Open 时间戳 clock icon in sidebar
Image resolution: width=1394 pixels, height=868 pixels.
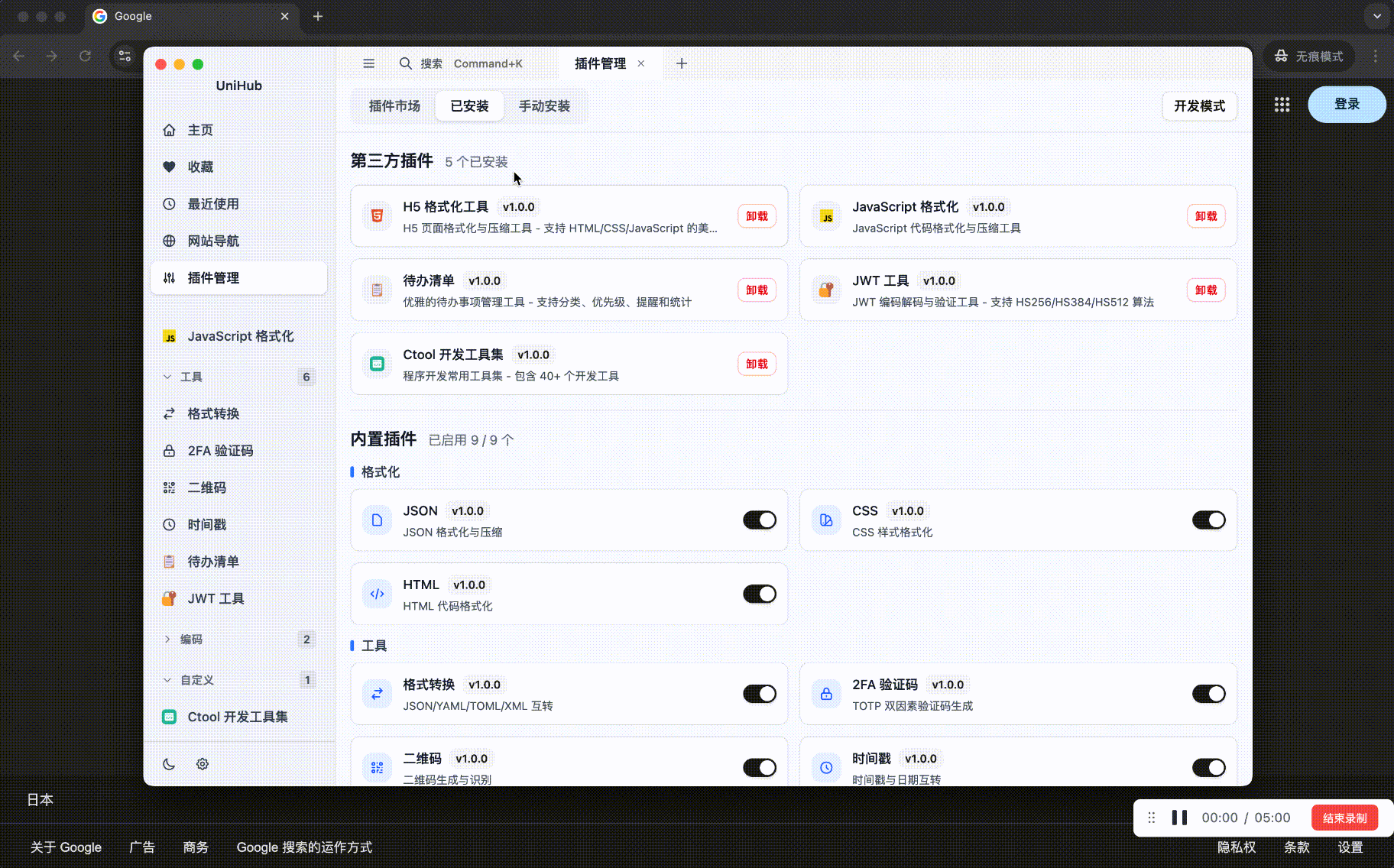pos(169,525)
